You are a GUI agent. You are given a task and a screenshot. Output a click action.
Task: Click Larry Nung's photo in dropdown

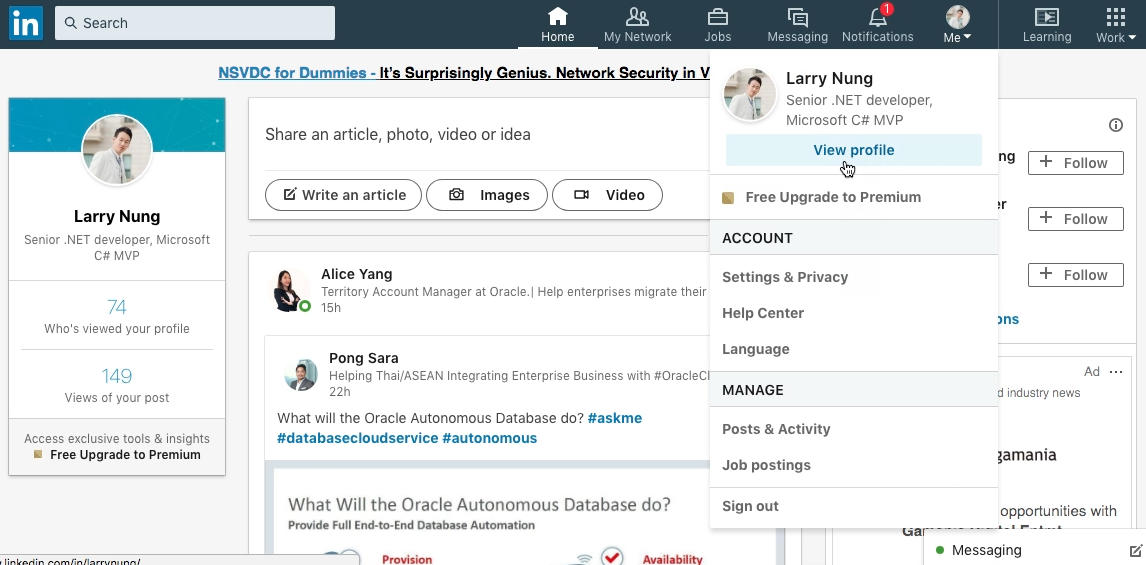pos(750,95)
